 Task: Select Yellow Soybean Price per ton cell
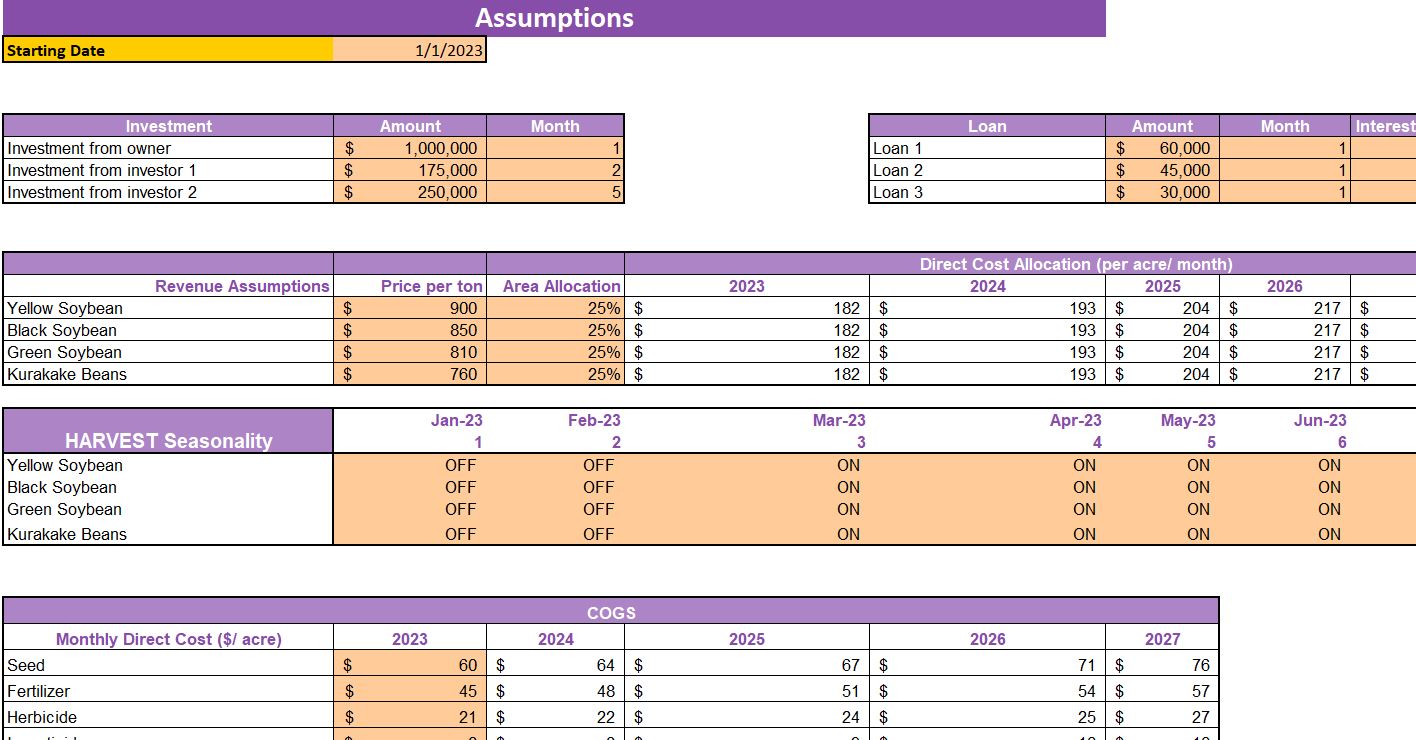point(410,308)
